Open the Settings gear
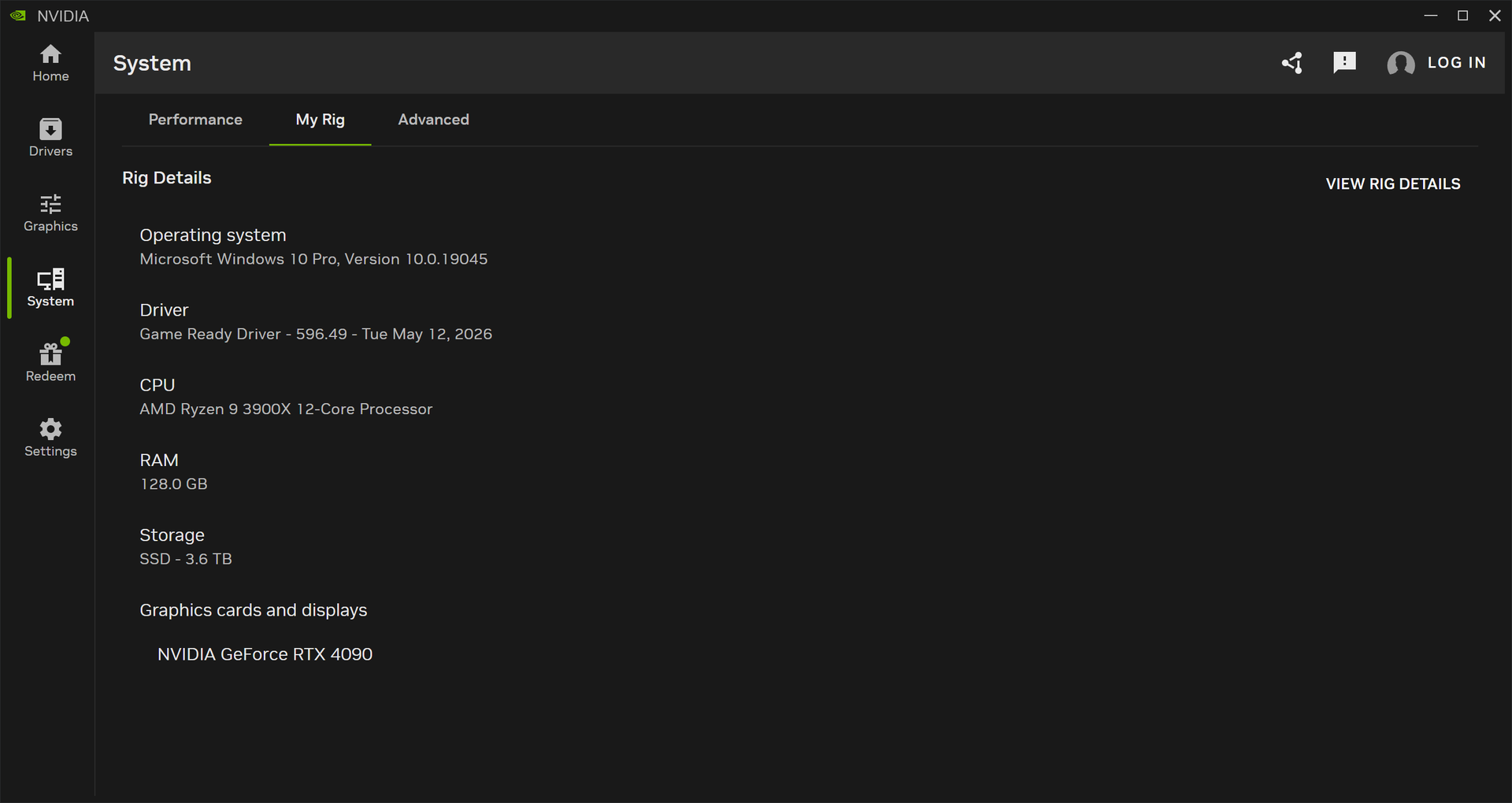This screenshot has width=1512, height=803. click(50, 438)
